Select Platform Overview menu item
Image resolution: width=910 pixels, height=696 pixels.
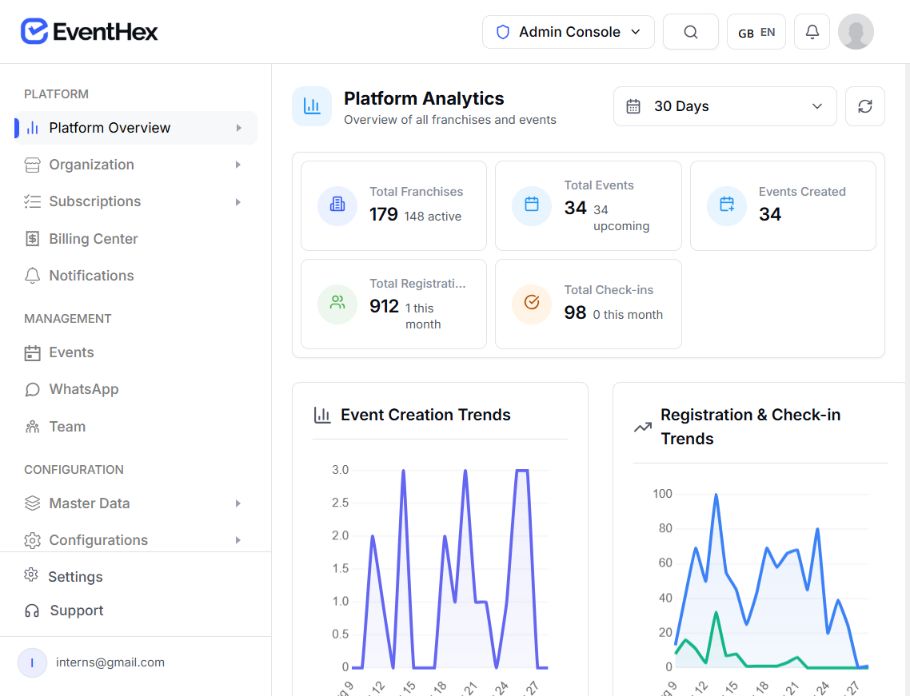135,128
